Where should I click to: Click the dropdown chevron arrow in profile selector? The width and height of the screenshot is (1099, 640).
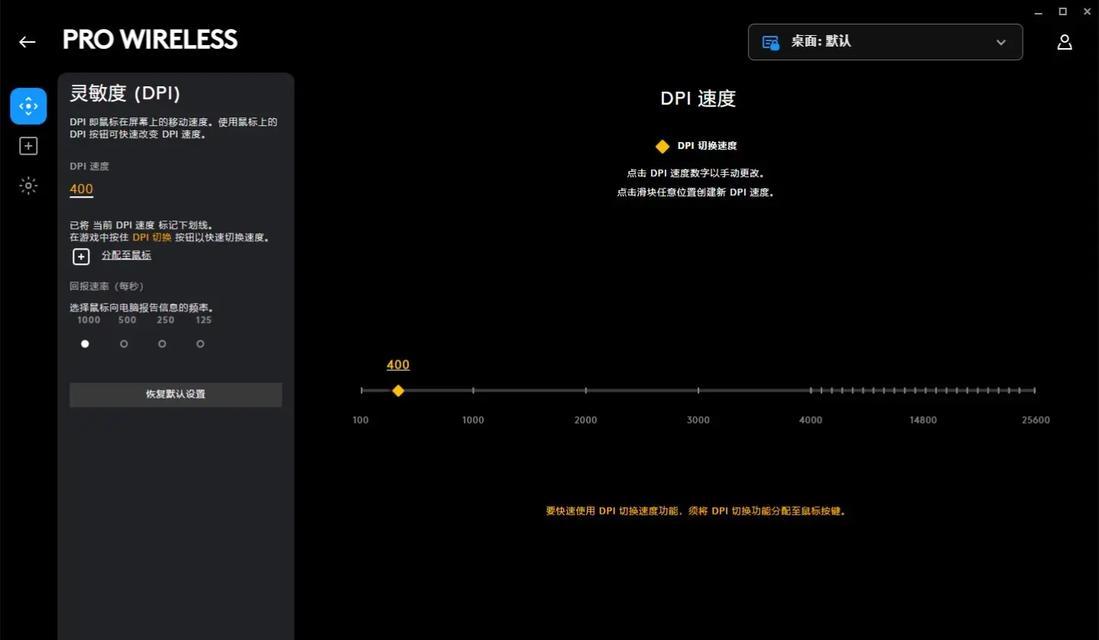point(1001,43)
